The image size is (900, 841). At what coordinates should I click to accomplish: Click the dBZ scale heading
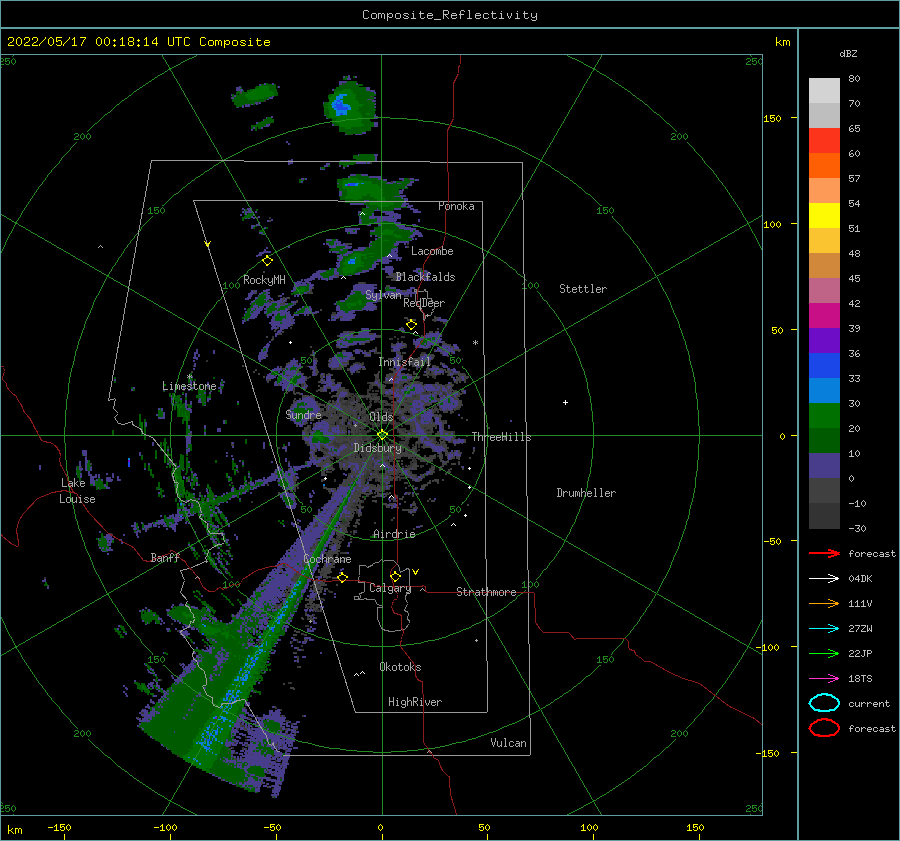coord(848,53)
